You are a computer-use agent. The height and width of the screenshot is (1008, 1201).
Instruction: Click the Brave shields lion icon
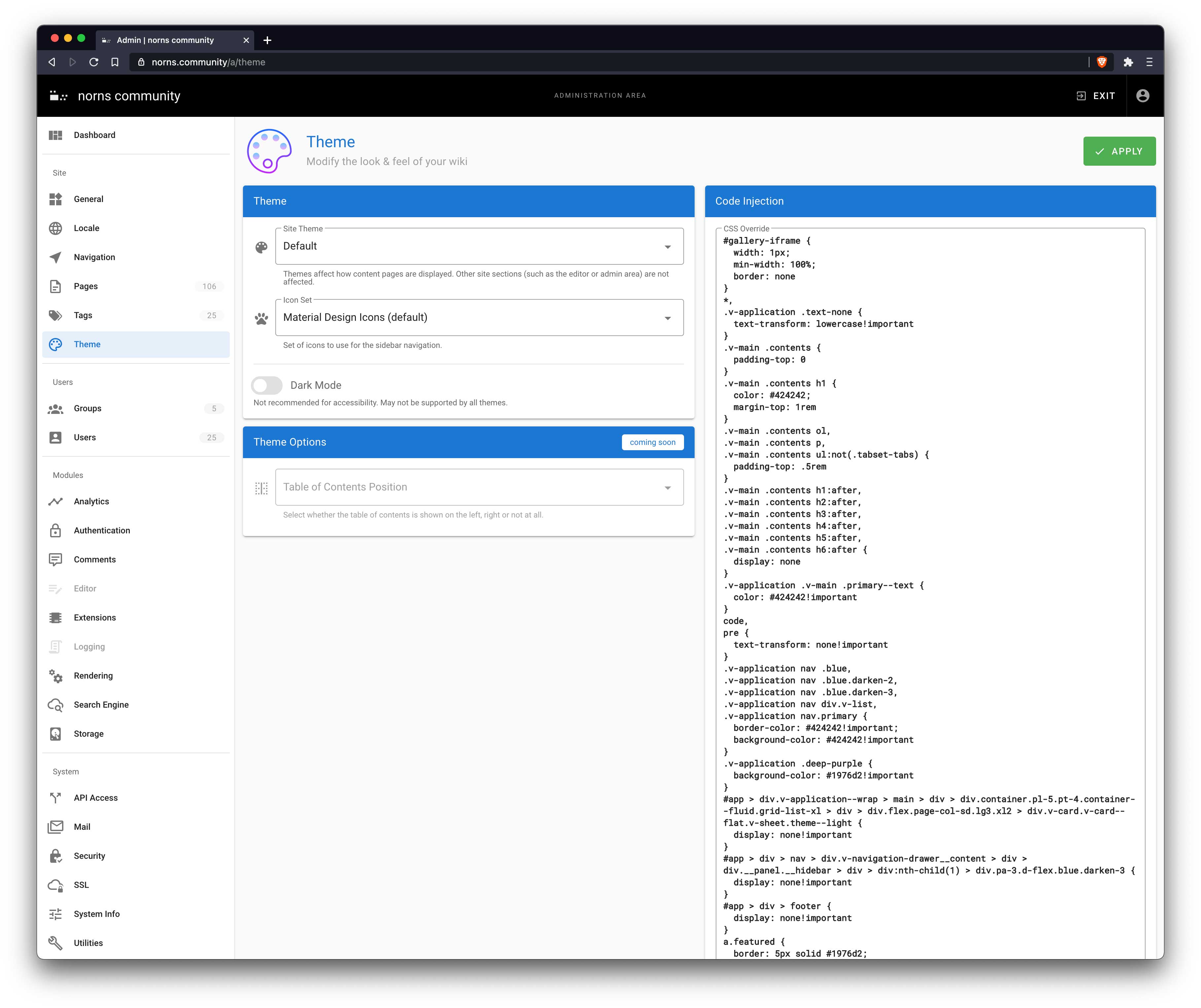(1102, 62)
